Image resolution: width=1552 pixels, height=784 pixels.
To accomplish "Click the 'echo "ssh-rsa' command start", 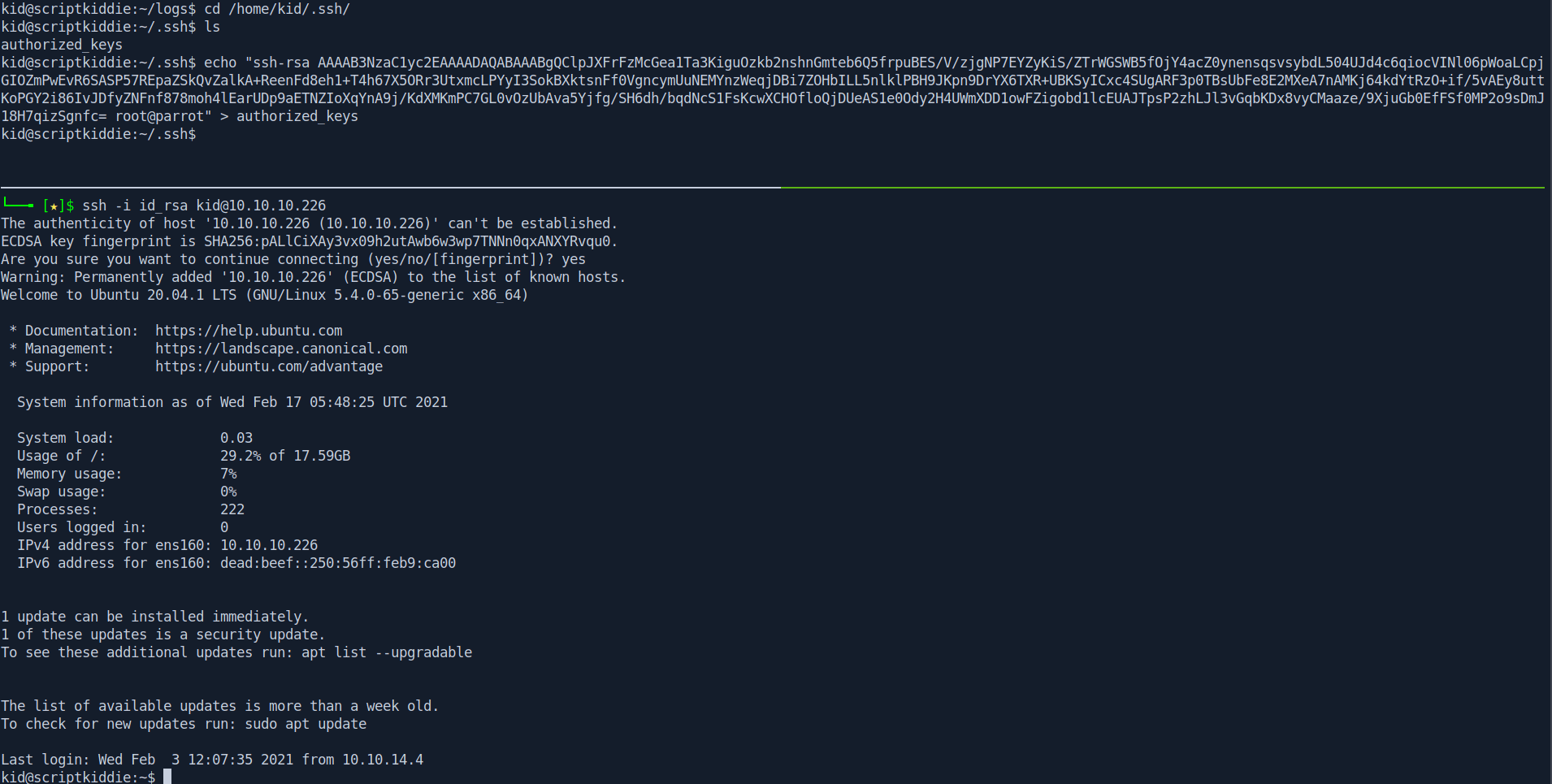I will coord(257,63).
